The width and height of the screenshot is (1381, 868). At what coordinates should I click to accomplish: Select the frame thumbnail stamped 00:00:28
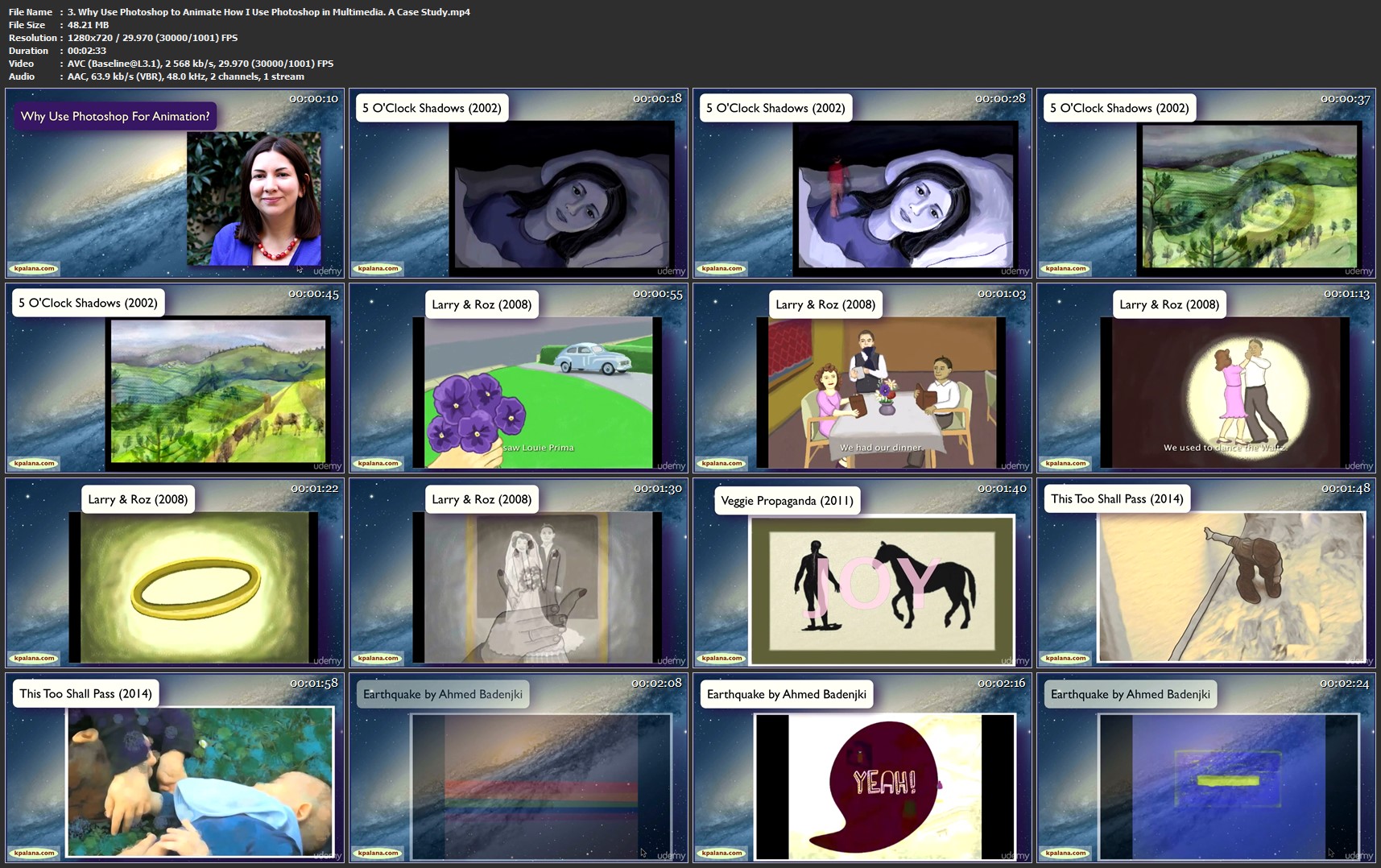[x=862, y=184]
